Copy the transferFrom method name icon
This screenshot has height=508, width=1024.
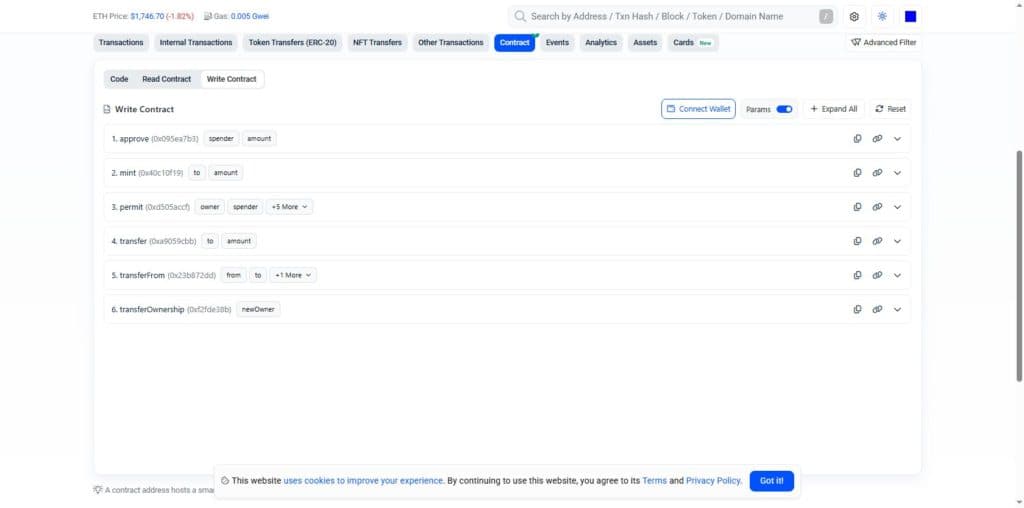pos(857,275)
